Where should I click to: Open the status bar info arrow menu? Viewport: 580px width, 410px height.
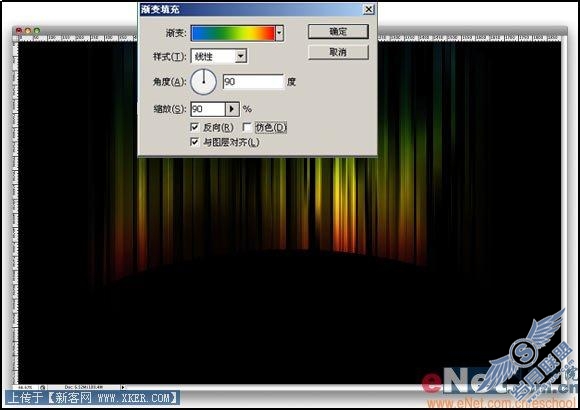click(x=123, y=387)
